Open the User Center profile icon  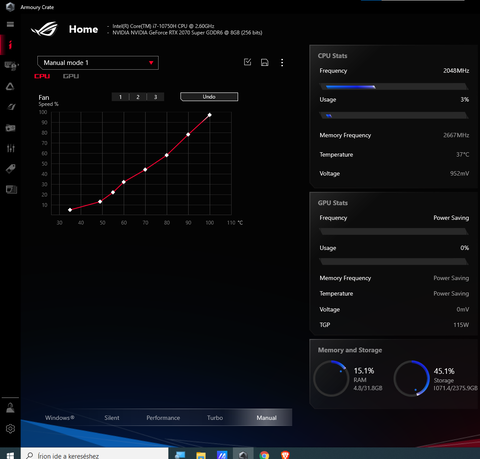(x=10, y=408)
